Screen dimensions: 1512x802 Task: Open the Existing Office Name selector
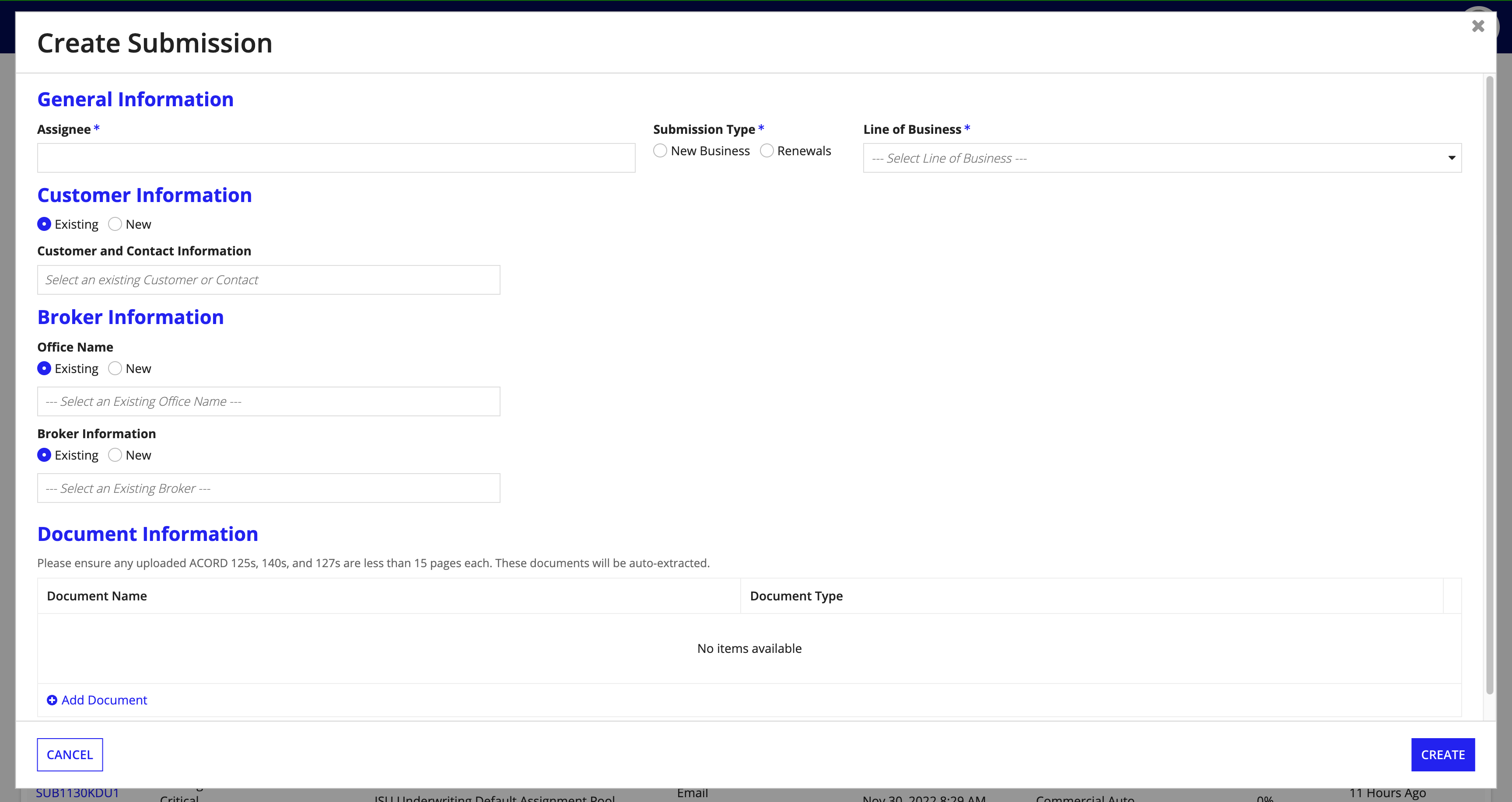(269, 401)
